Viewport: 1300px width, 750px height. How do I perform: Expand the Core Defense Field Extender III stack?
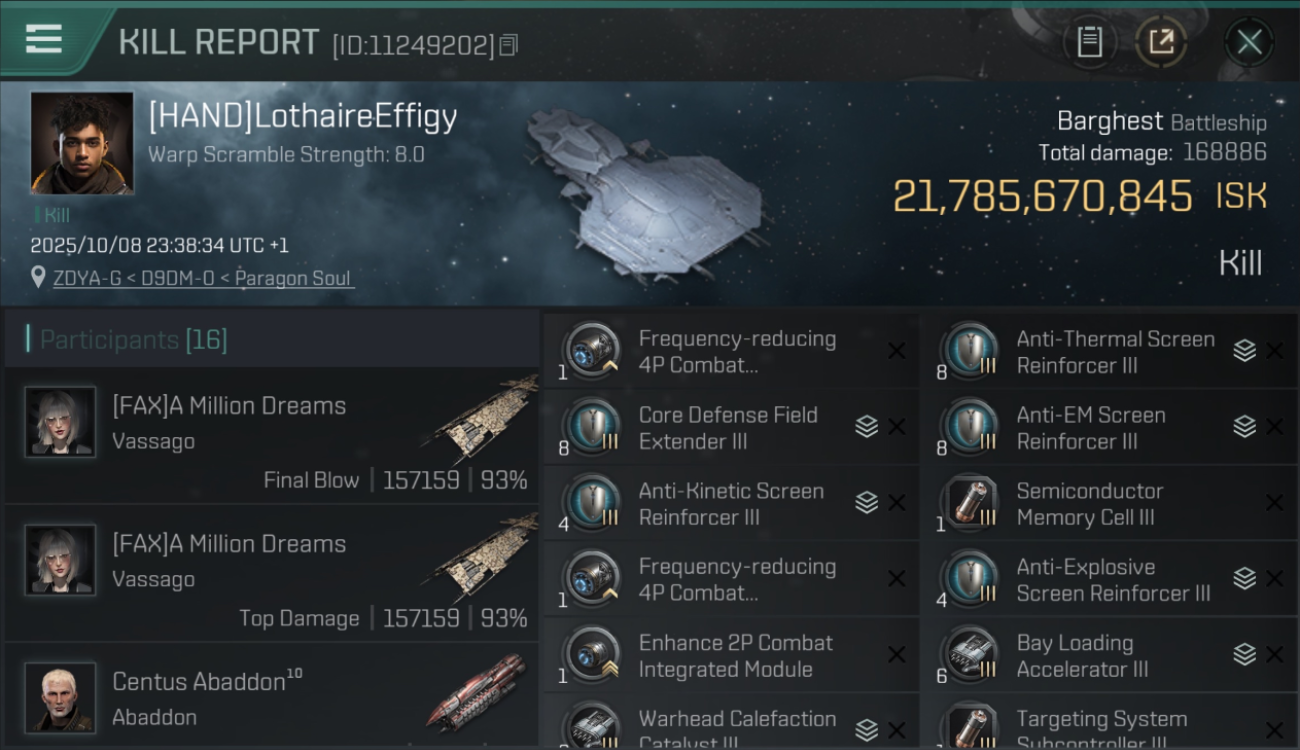tap(866, 427)
